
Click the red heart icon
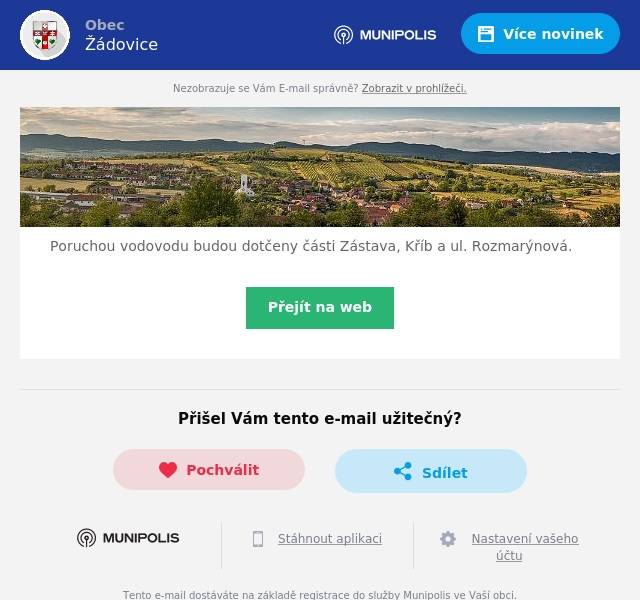(x=168, y=470)
